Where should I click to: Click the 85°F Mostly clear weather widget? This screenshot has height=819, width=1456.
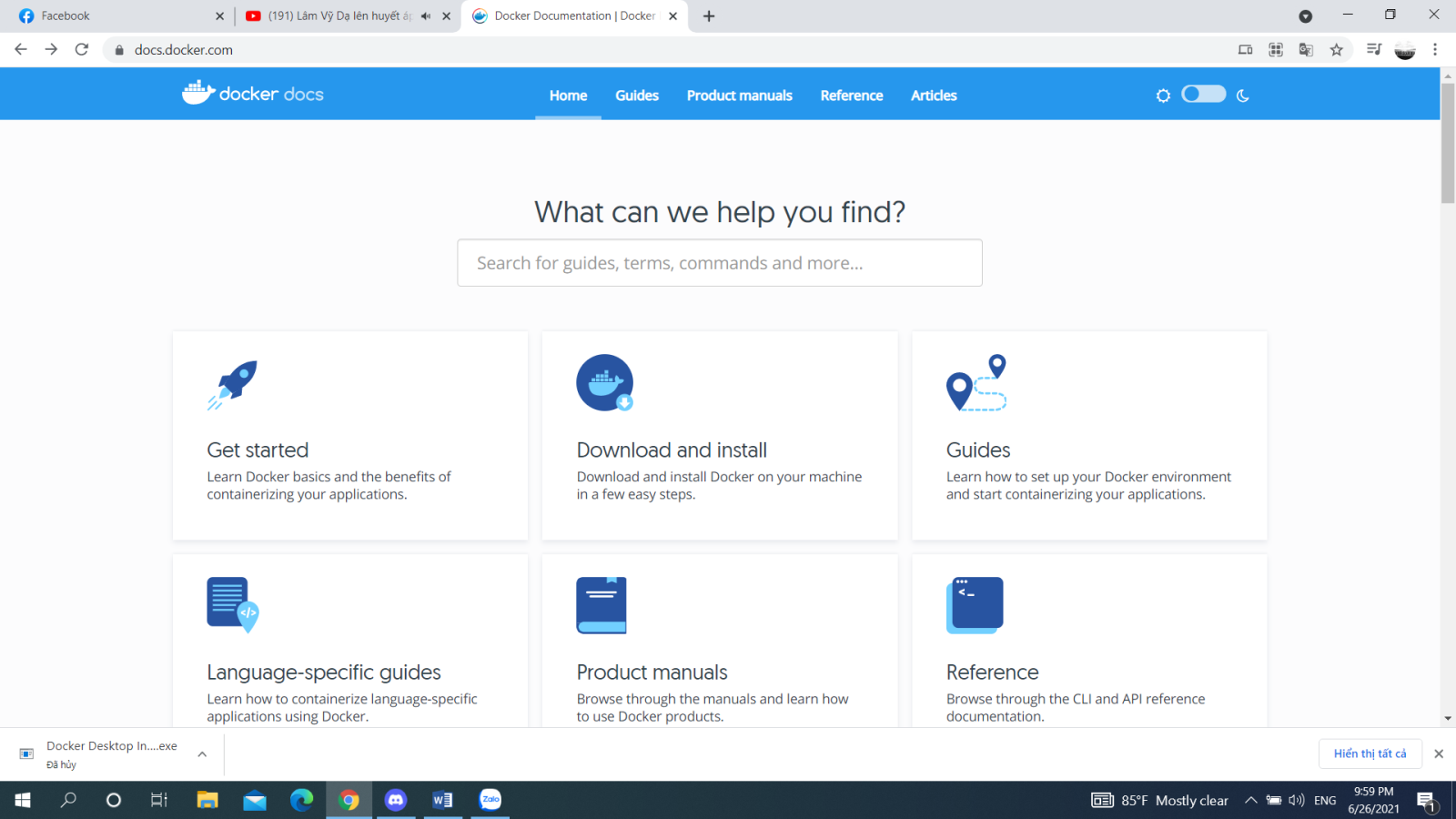[x=1160, y=801]
